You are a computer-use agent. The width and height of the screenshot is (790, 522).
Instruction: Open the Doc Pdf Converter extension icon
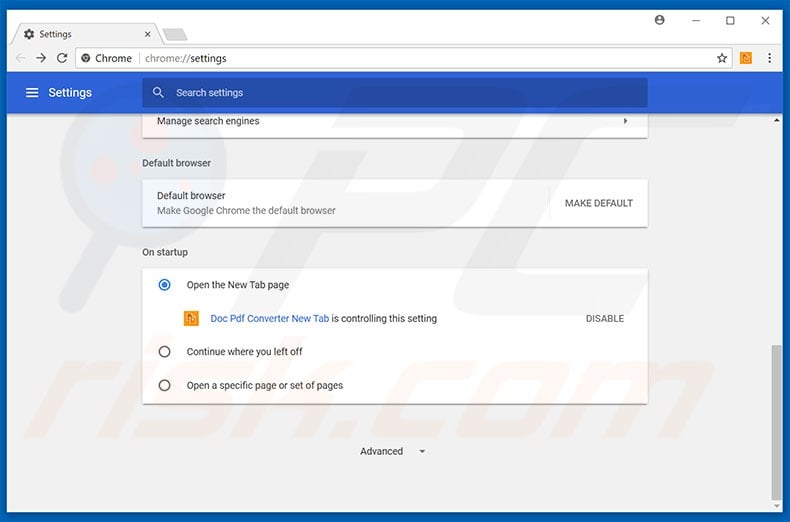[746, 58]
